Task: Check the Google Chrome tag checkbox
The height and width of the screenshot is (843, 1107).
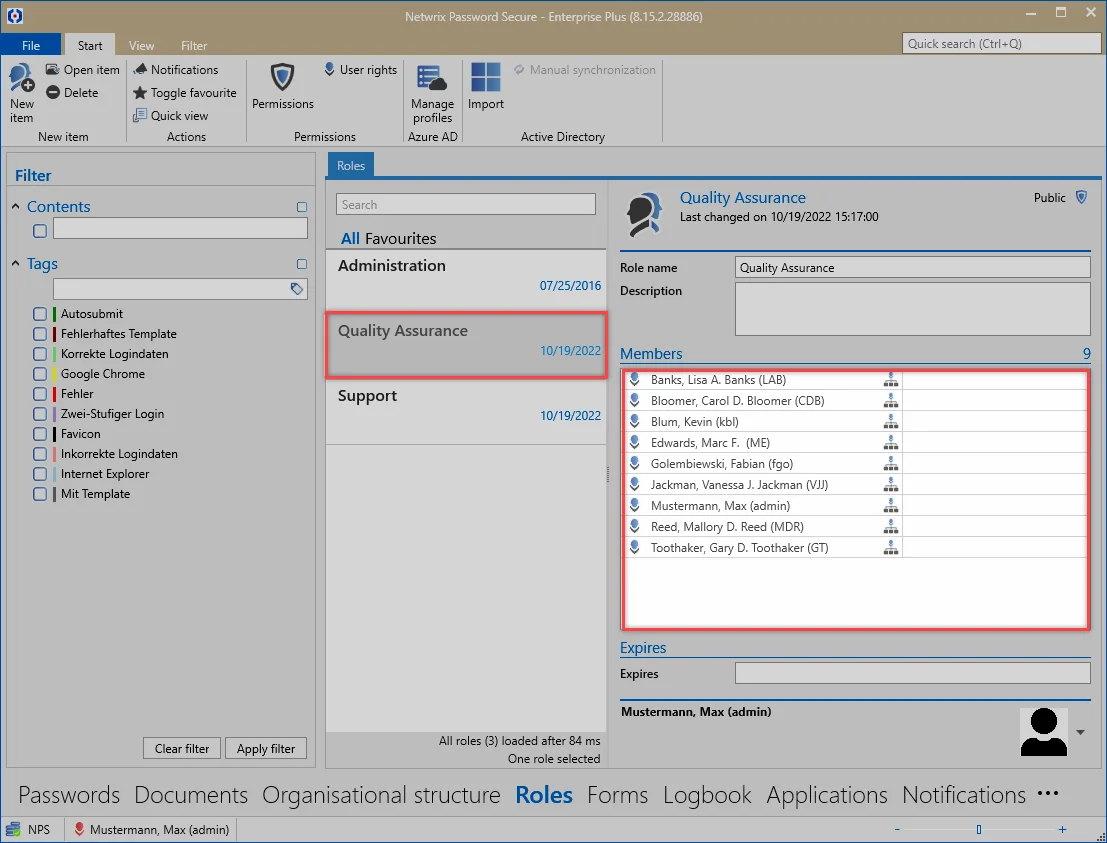Action: (x=40, y=373)
